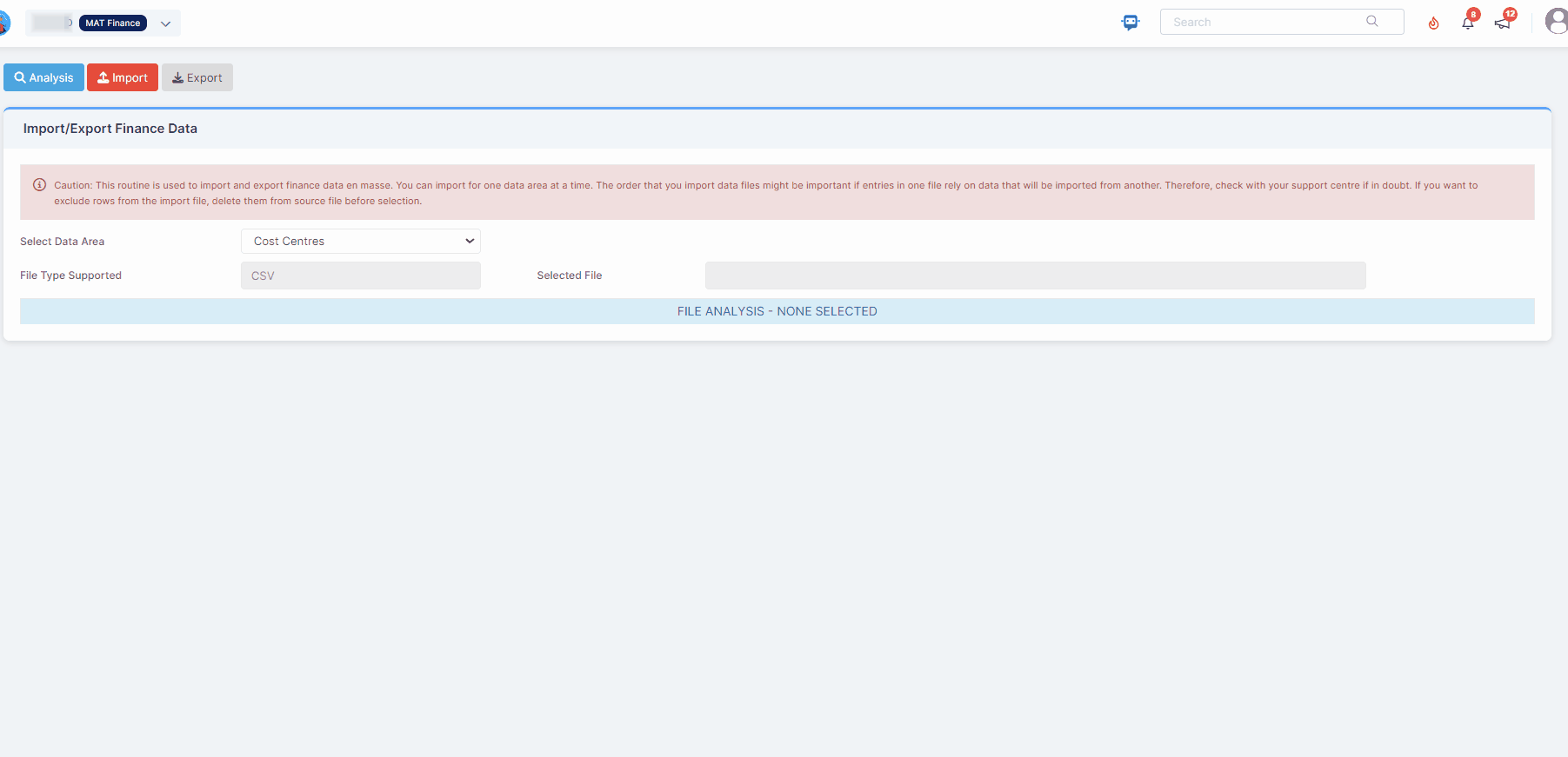Click the Select Data Area label
The height and width of the screenshot is (757, 1568).
pyautogui.click(x=62, y=242)
